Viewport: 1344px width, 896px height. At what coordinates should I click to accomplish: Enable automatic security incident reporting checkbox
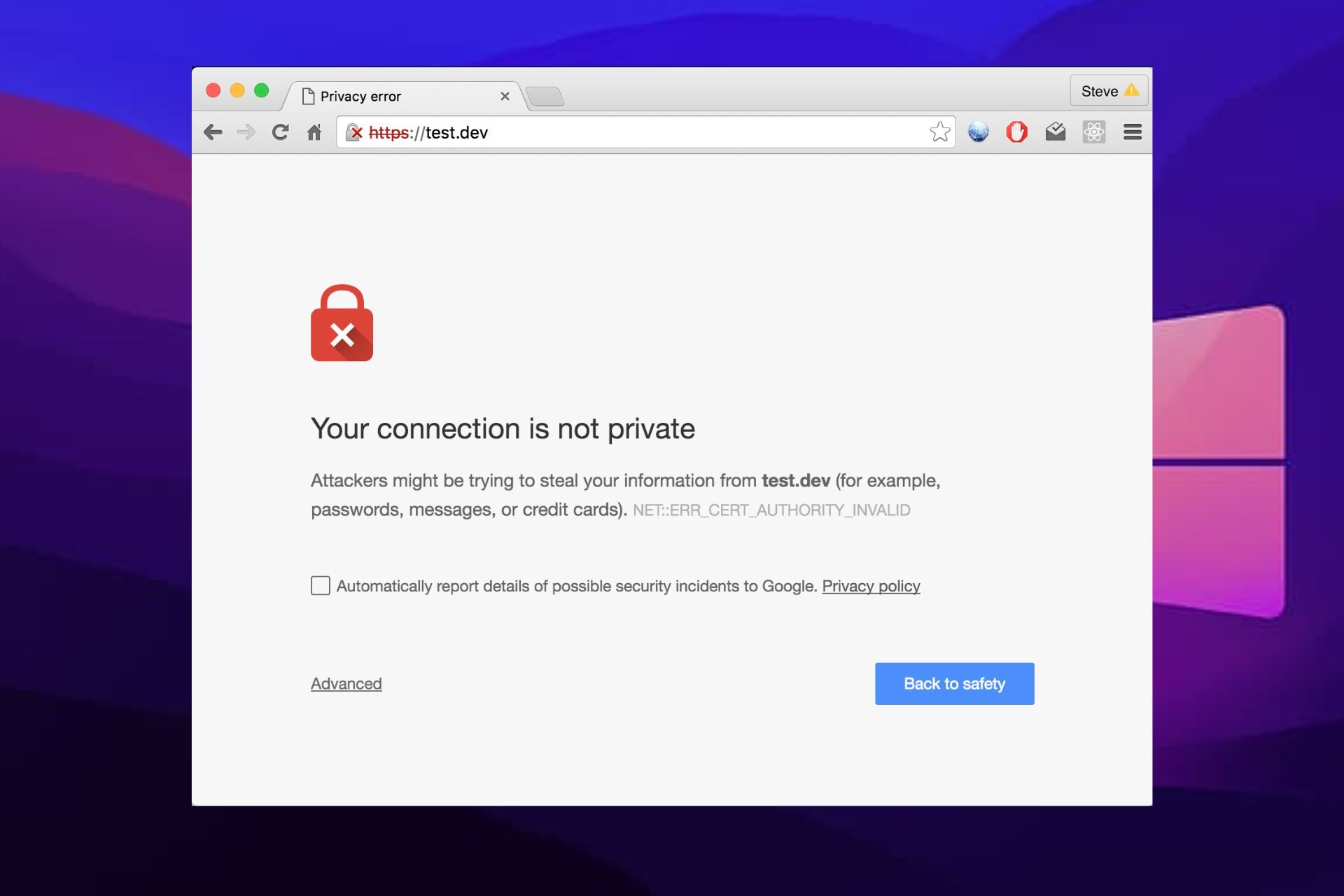coord(321,585)
